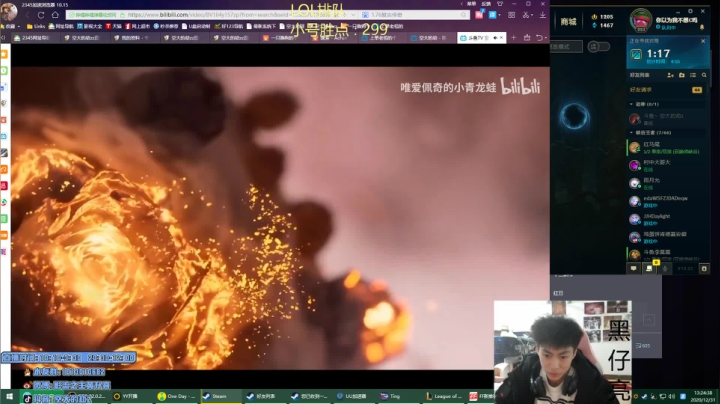Screen dimensions: 720x404
Task: Open the scissors screenshot tool icon
Action: tap(526, 15)
